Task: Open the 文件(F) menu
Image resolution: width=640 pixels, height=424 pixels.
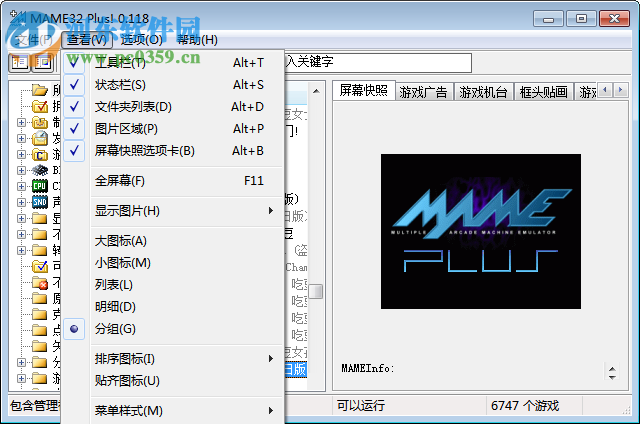Action: (x=34, y=40)
